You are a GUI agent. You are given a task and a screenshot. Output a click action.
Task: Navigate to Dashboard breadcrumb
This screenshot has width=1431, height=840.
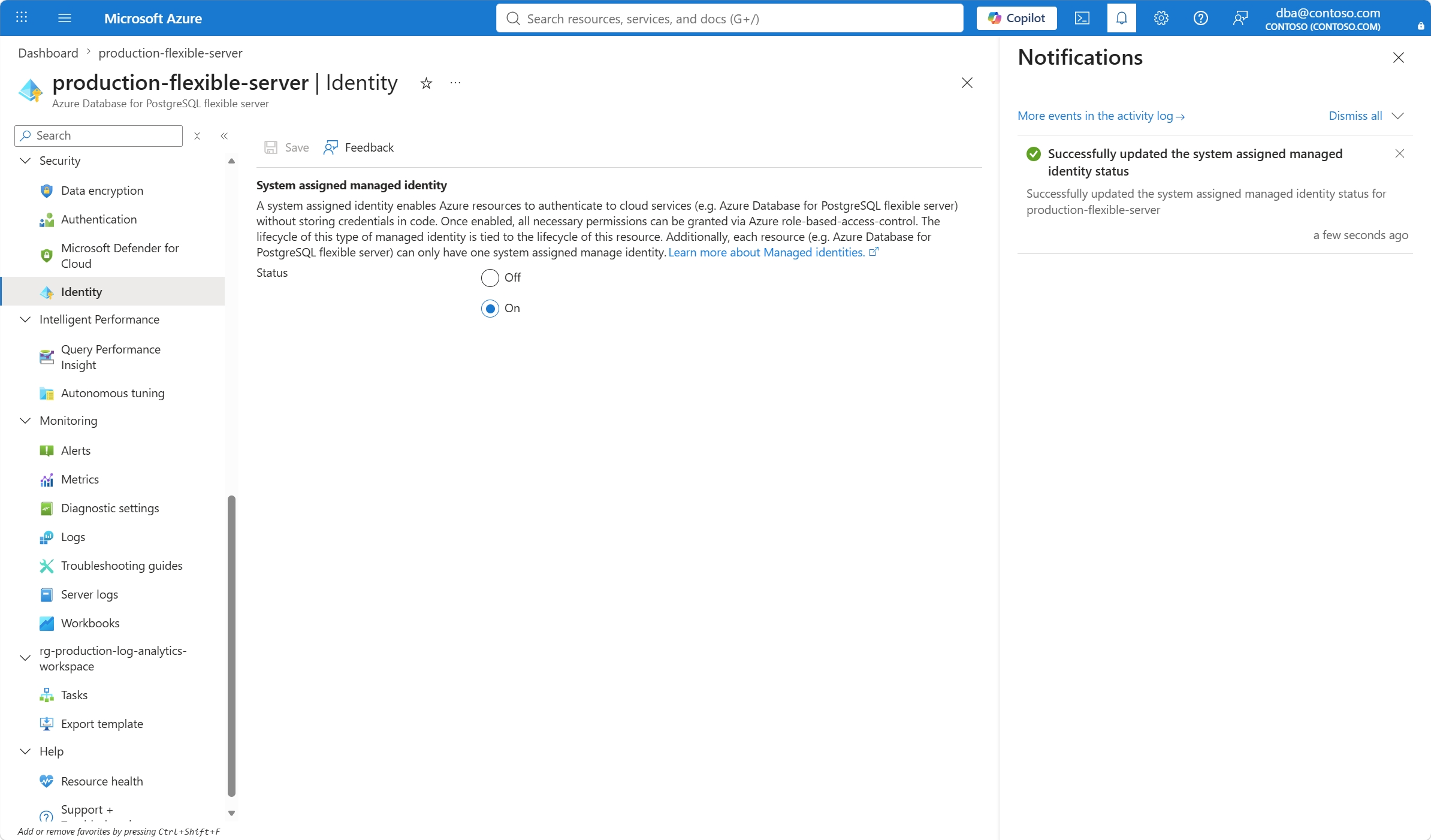point(48,53)
